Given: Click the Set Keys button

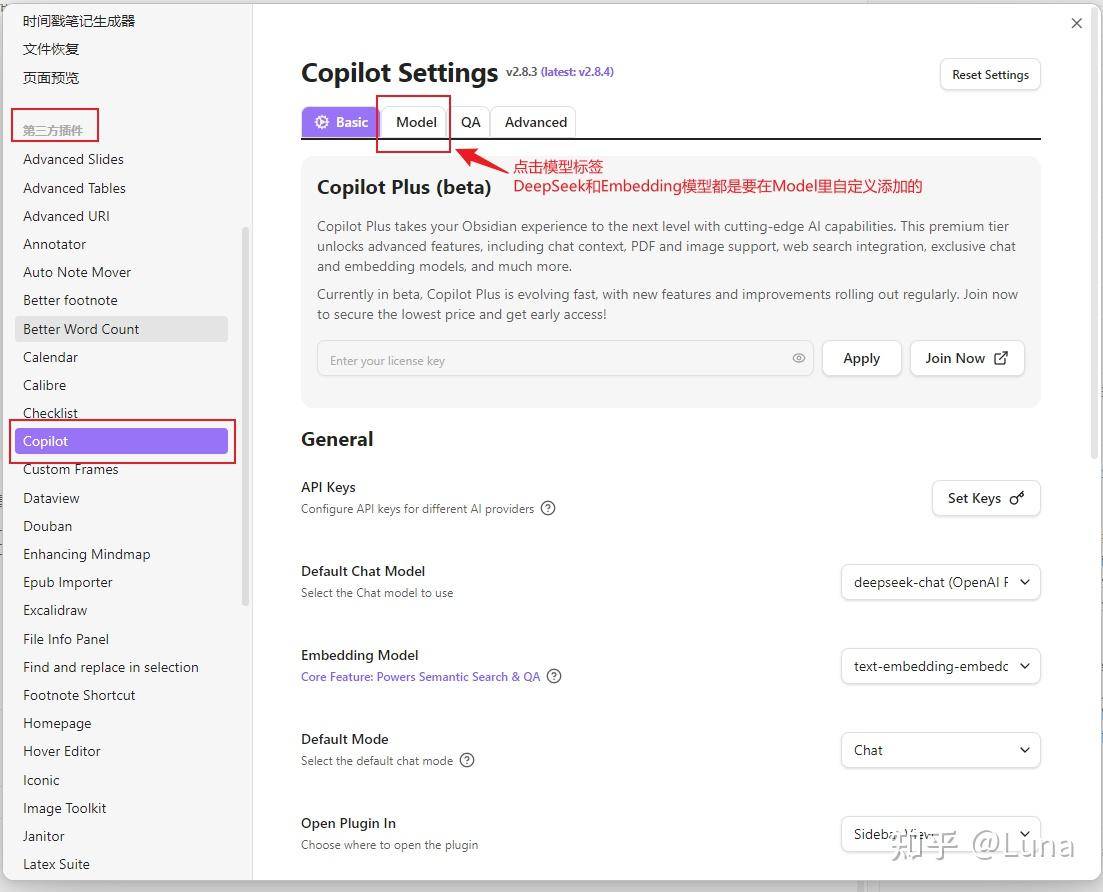Looking at the screenshot, I should 986,498.
